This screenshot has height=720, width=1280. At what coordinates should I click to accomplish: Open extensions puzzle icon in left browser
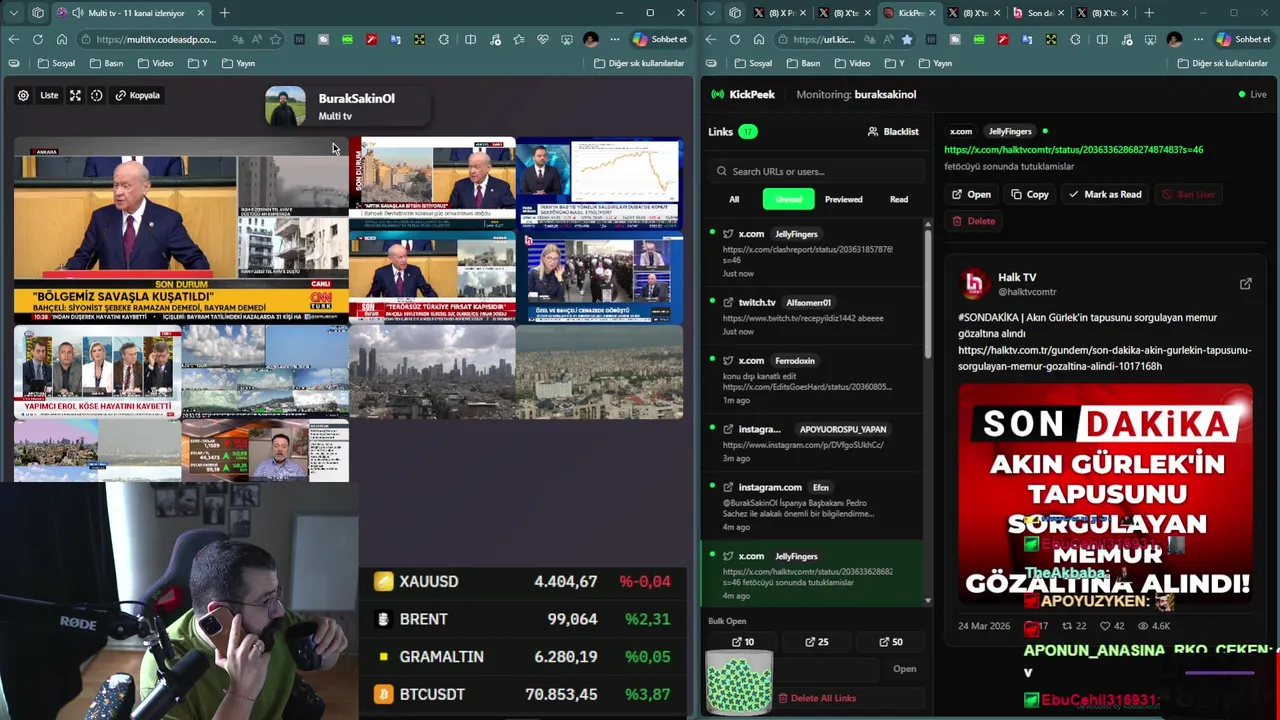443,39
